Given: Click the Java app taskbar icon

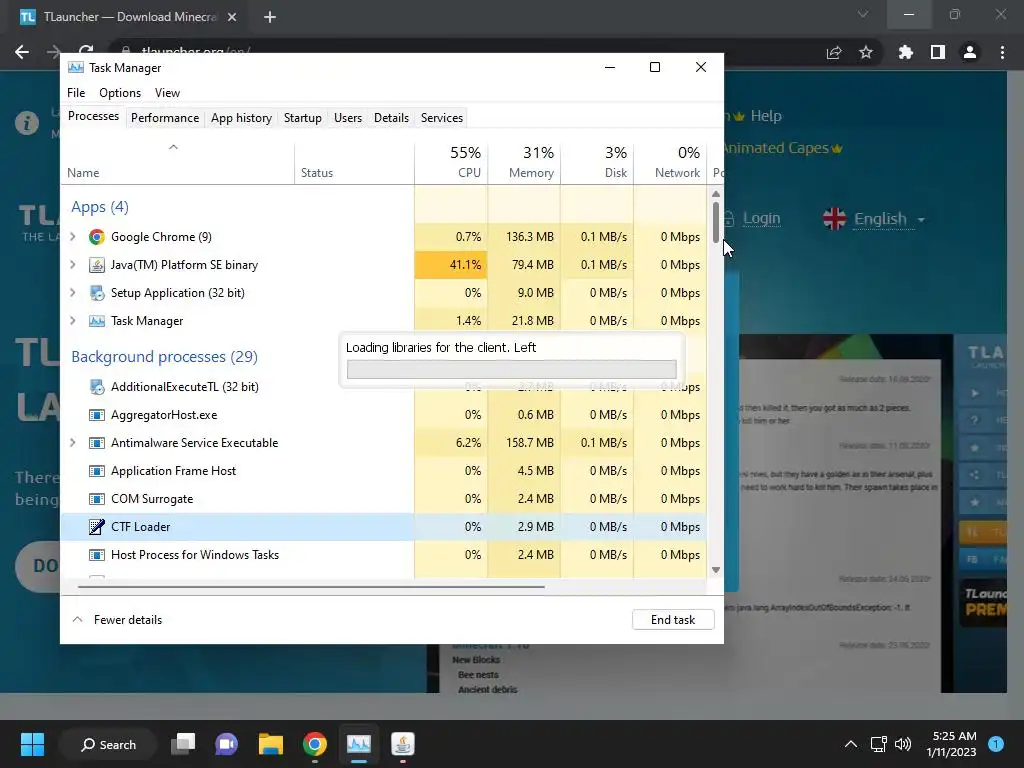Looking at the screenshot, I should tap(402, 744).
